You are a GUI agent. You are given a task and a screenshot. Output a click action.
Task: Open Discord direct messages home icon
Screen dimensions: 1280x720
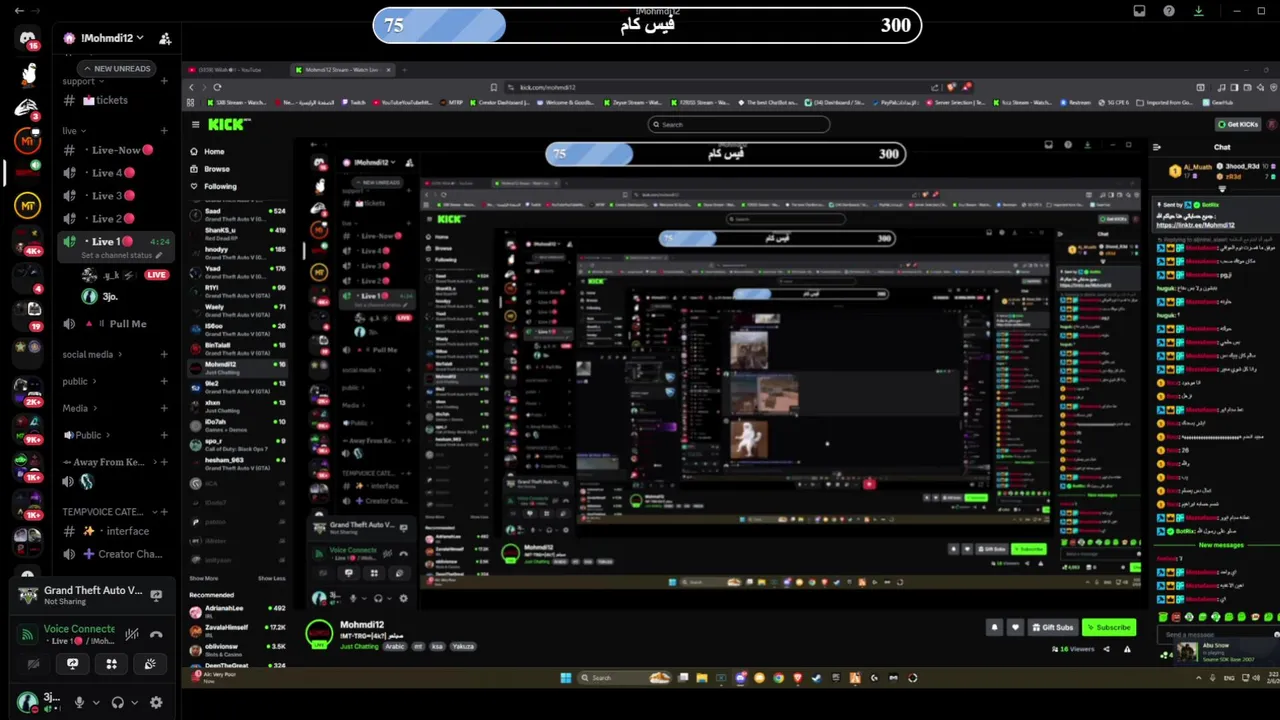pyautogui.click(x=27, y=39)
